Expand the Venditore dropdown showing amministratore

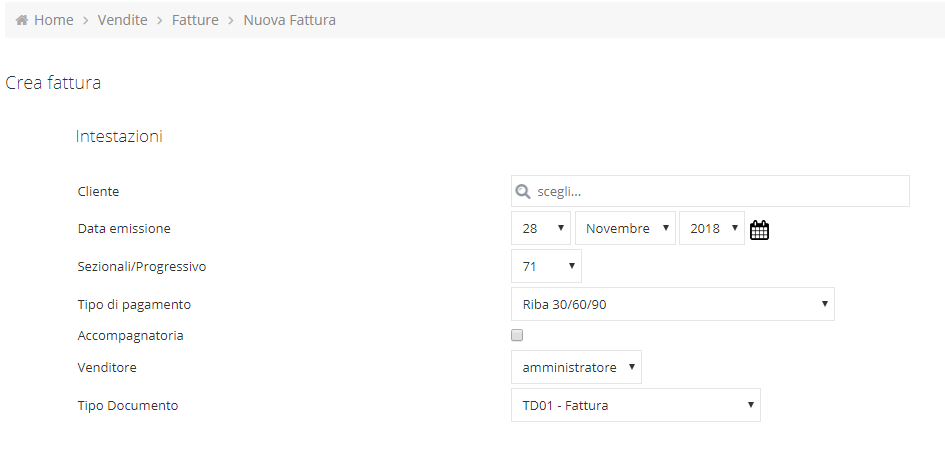[576, 367]
